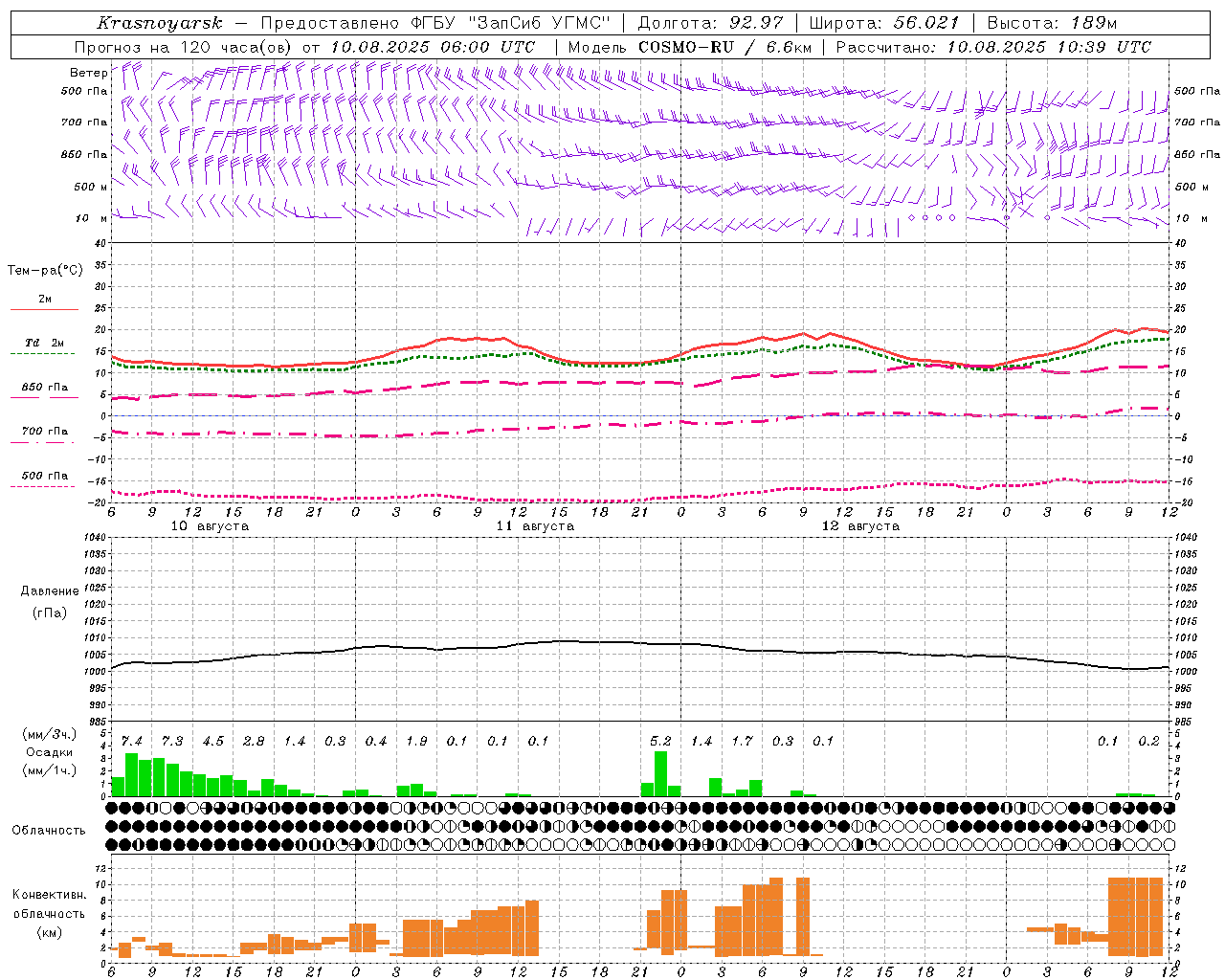Screen dimensions: 1225x980
Task: Click the Долгота: 92.97 header field
Action: pos(710,23)
